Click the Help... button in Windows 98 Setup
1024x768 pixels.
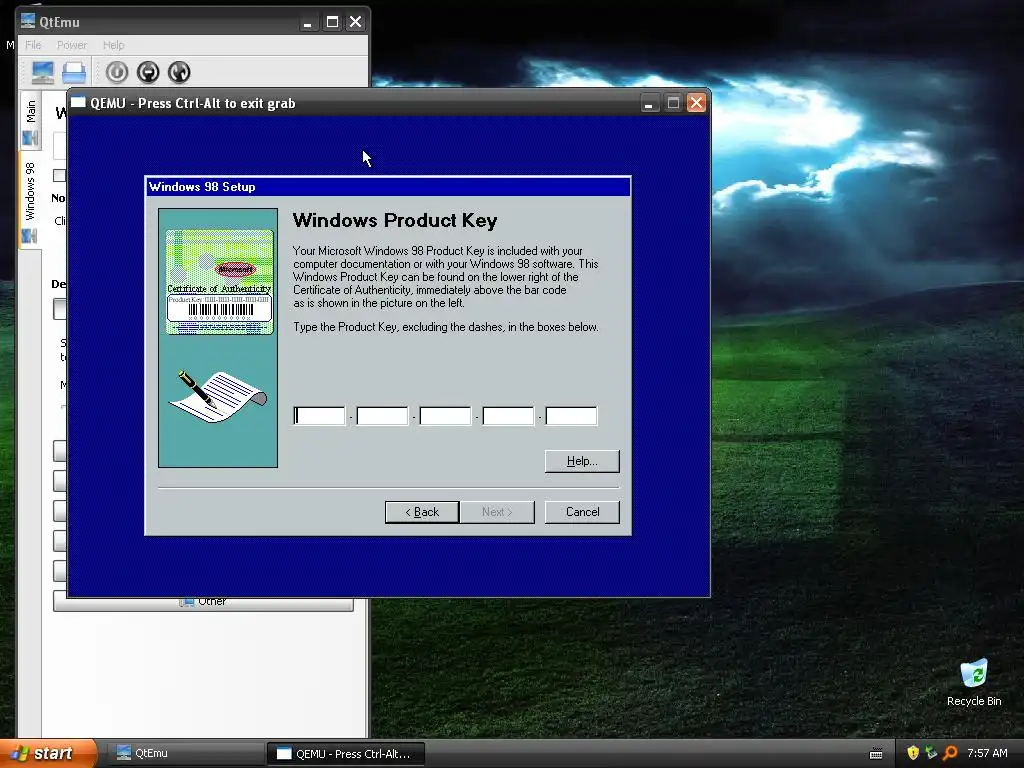pyautogui.click(x=582, y=461)
